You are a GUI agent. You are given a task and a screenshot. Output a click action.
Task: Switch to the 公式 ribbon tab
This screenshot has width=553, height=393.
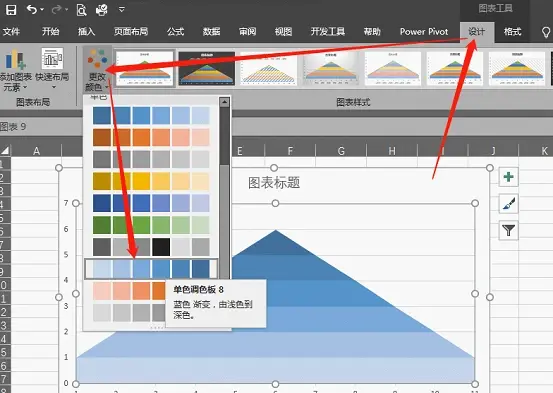pos(175,32)
